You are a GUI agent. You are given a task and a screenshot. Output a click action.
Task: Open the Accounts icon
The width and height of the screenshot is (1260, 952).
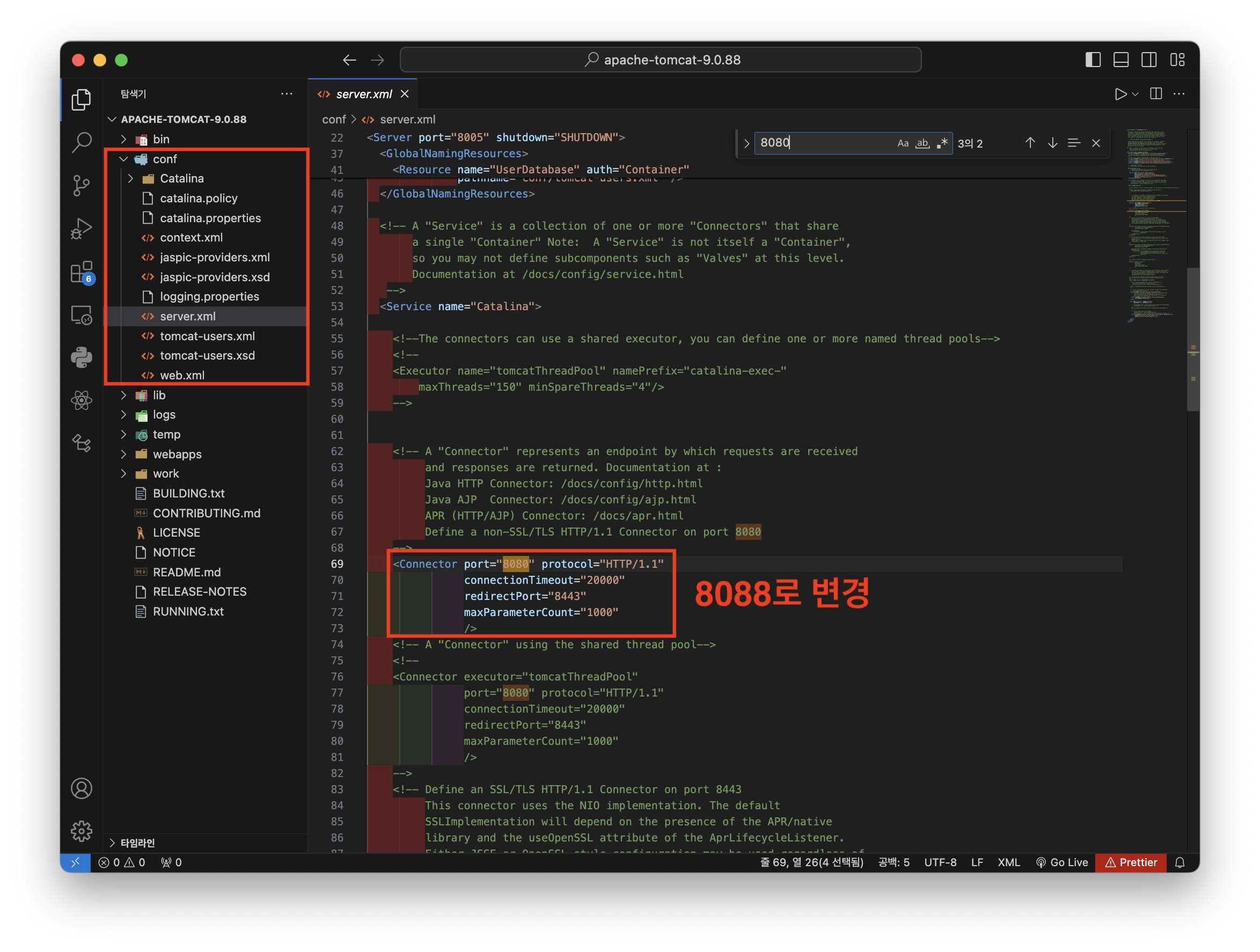pyautogui.click(x=82, y=788)
